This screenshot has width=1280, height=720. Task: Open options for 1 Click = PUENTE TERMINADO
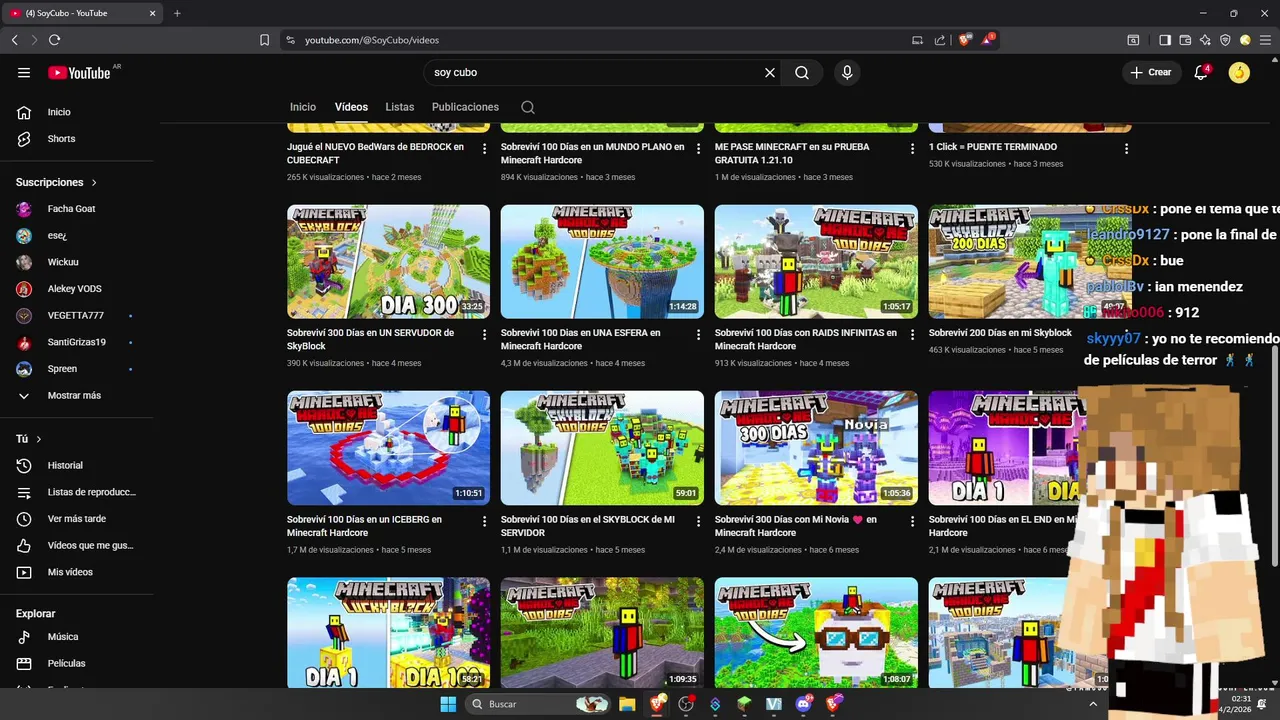(1126, 148)
